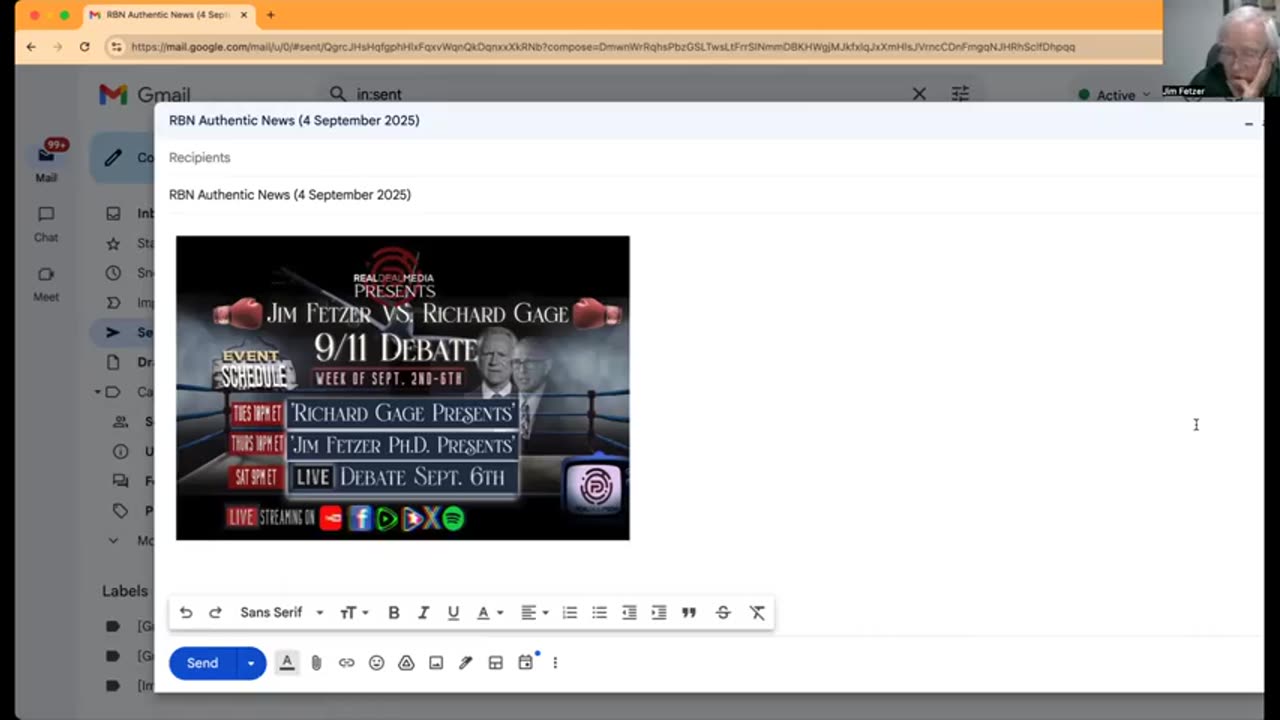Viewport: 1280px width, 720px height.
Task: Click the subject line field
Action: (708, 195)
